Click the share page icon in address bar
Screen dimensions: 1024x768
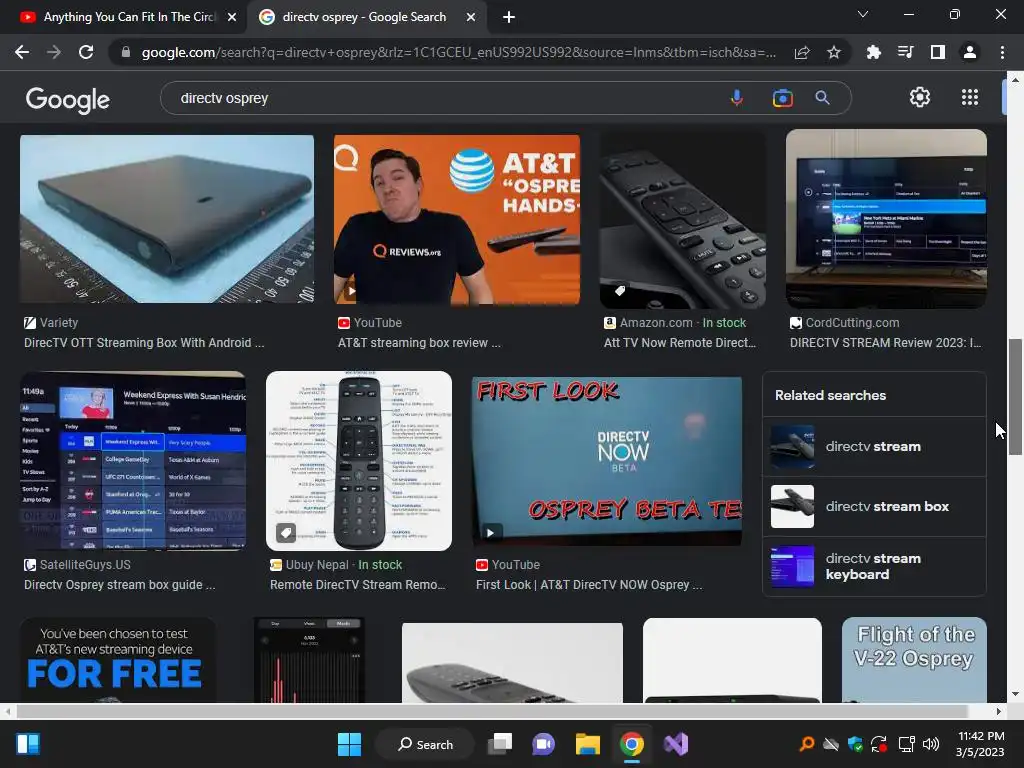pyautogui.click(x=802, y=52)
